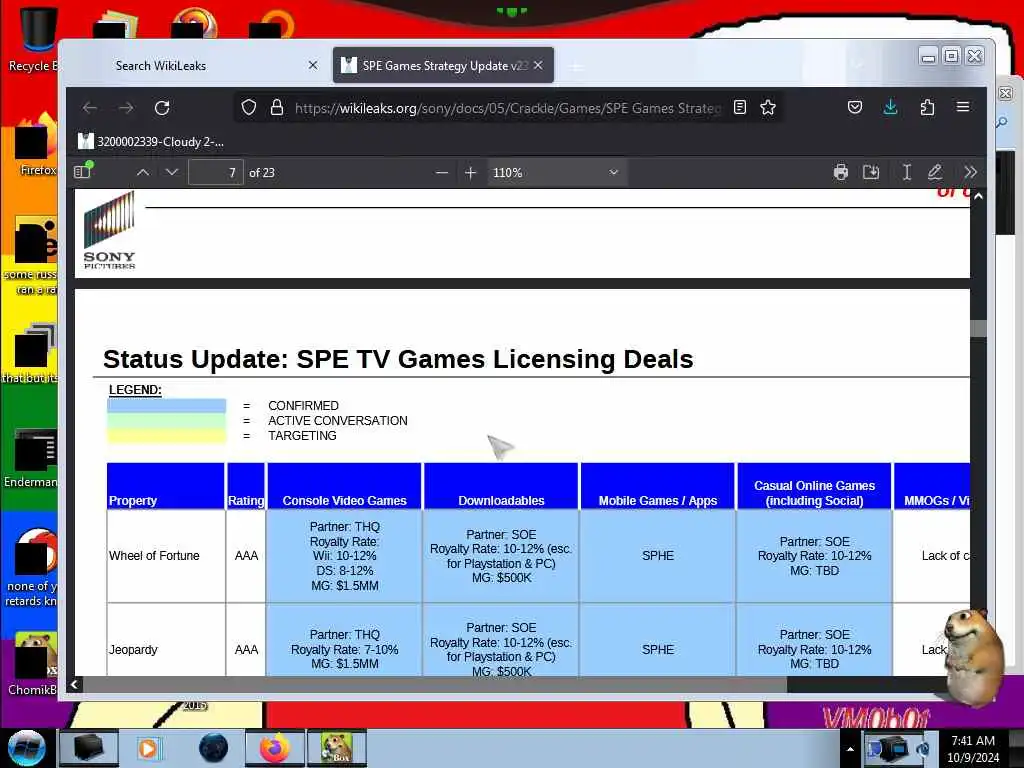
Task: Toggle reader view icon in address bar
Action: (739, 108)
